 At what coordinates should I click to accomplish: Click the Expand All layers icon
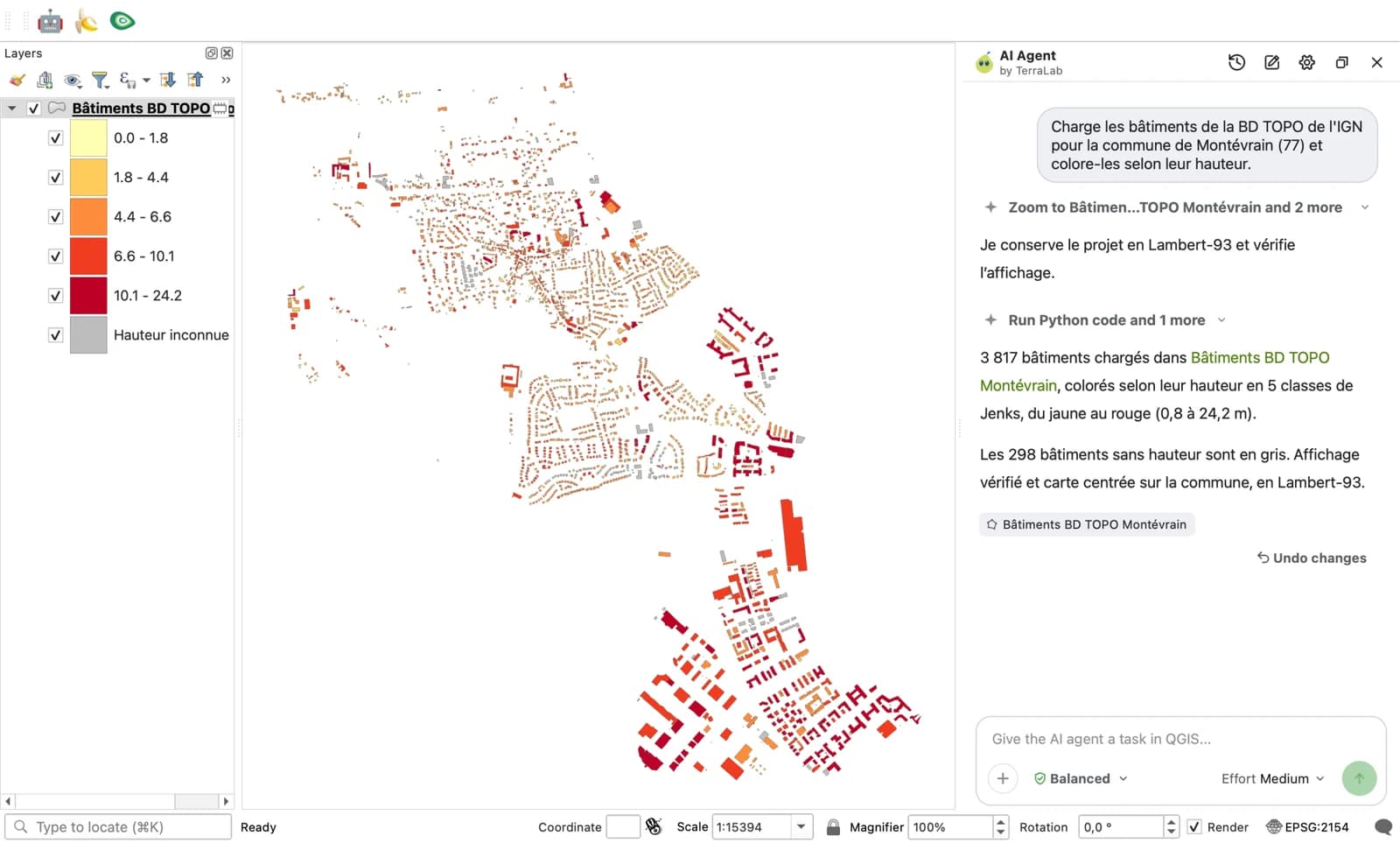(x=168, y=80)
